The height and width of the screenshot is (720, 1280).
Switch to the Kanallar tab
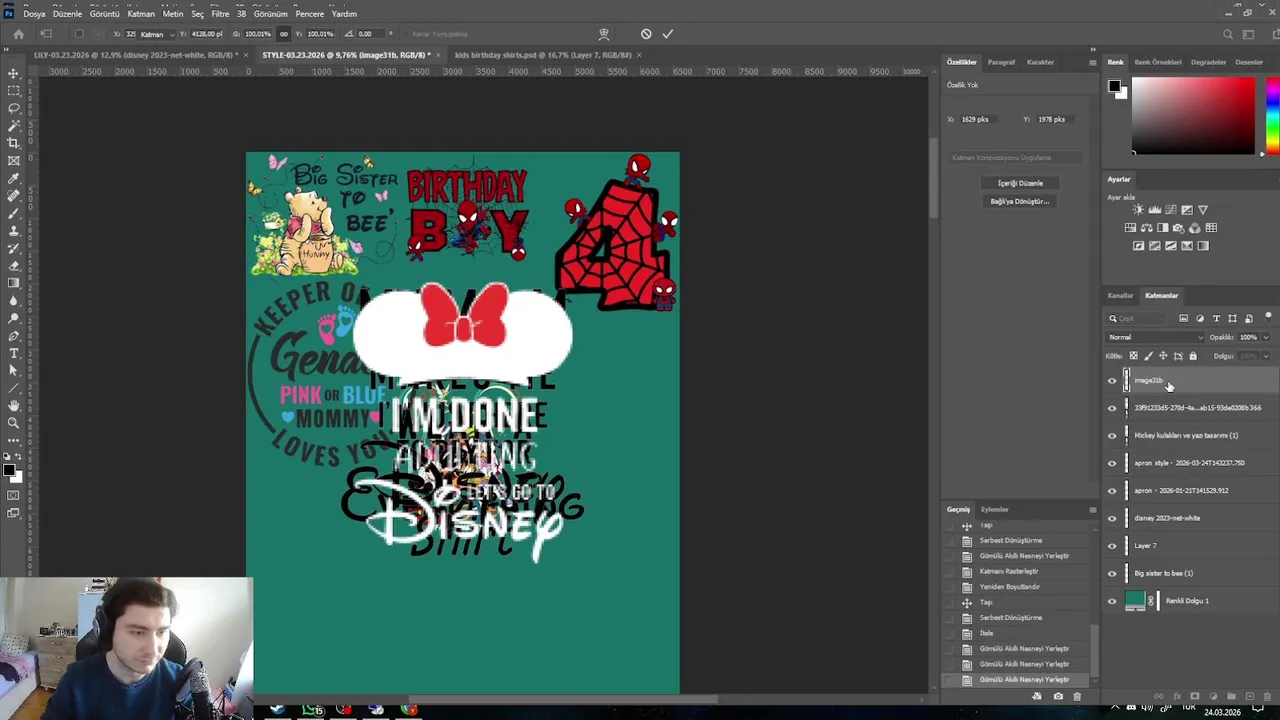(1120, 296)
